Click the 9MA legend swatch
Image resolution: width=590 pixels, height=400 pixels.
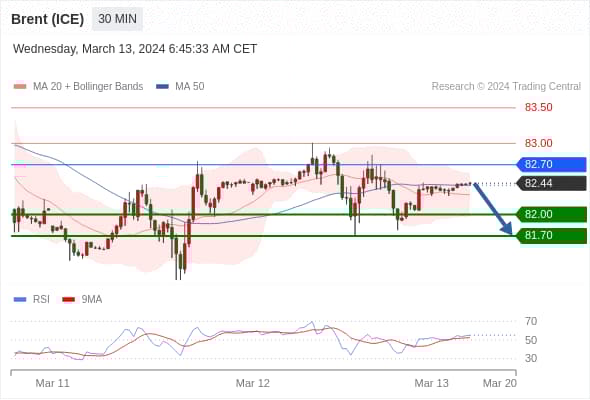[68, 300]
